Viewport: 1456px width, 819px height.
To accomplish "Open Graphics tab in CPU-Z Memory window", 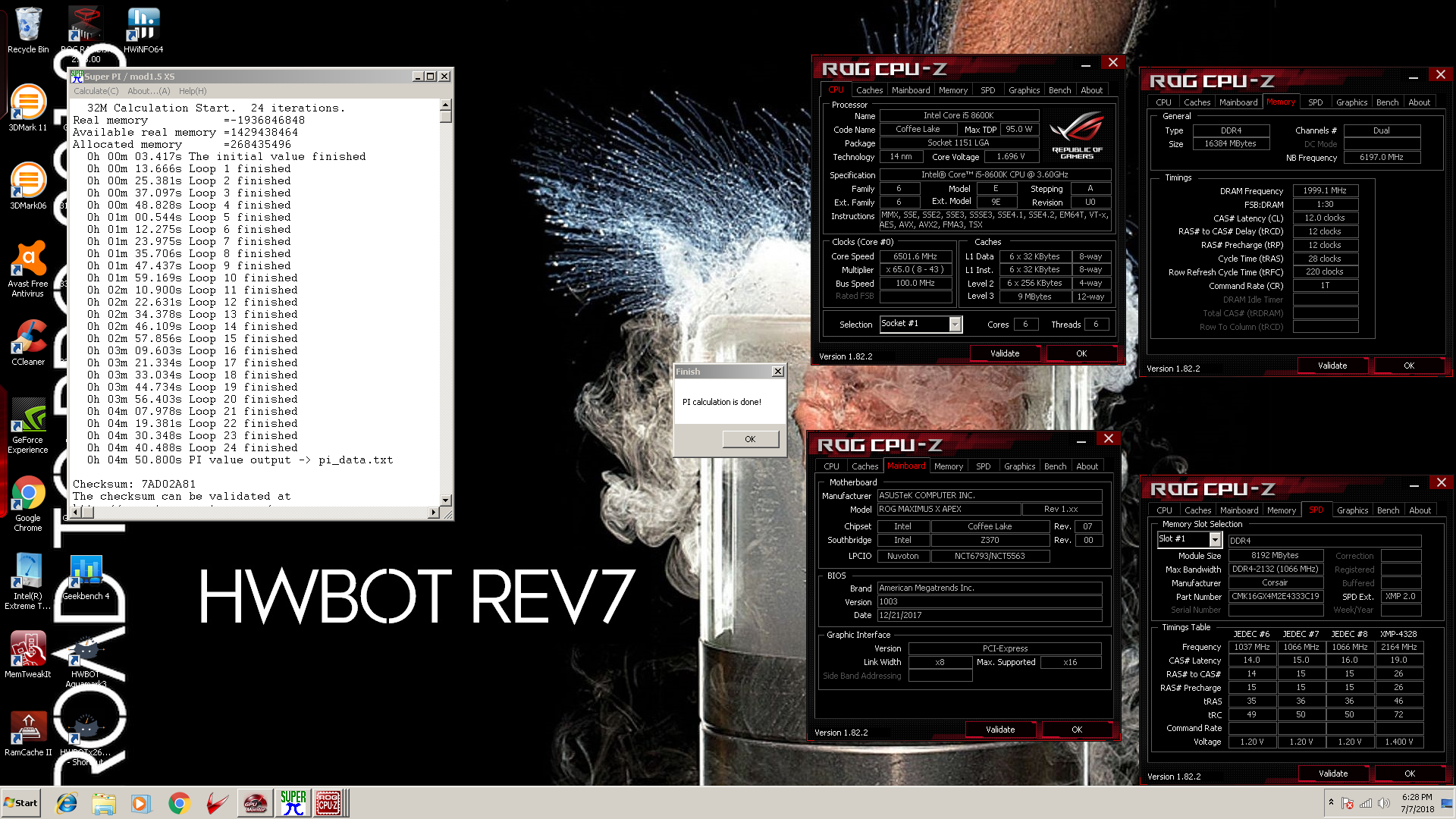I will coord(1351,102).
